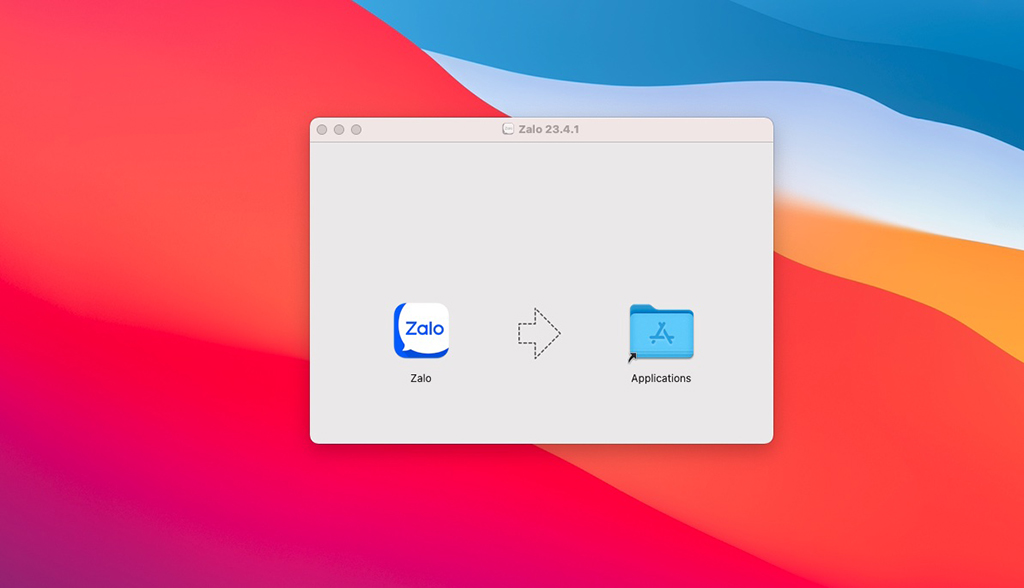This screenshot has width=1024, height=588.
Task: Minimize the Zalo 23.4.1 window
Action: 339,129
